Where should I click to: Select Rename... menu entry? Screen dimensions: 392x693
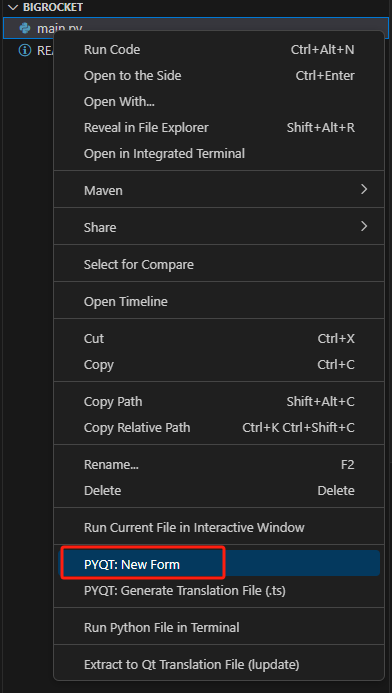(219, 465)
